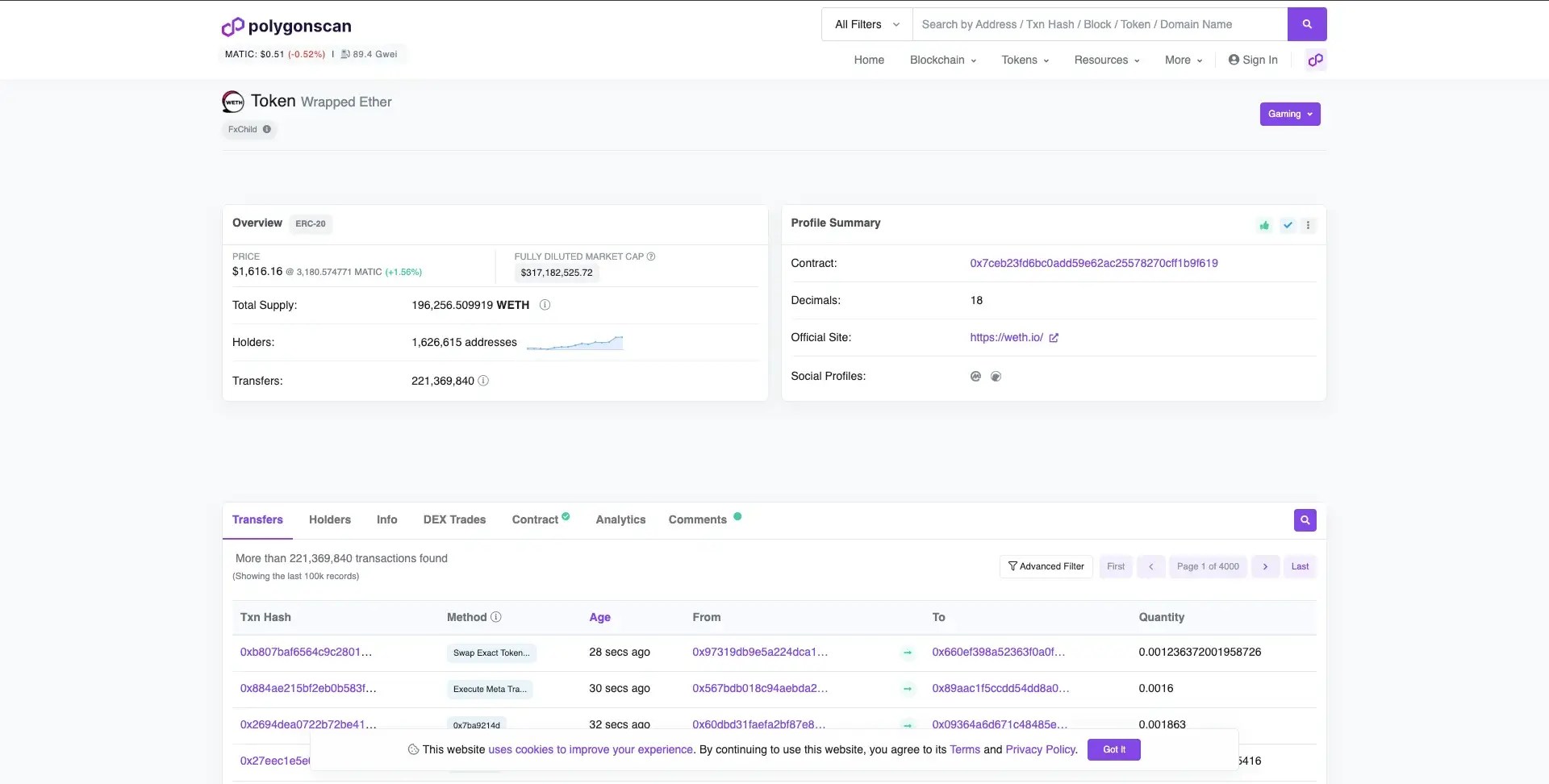The image size is (1549, 784).
Task: Click the Sign In link
Action: 1253,60
